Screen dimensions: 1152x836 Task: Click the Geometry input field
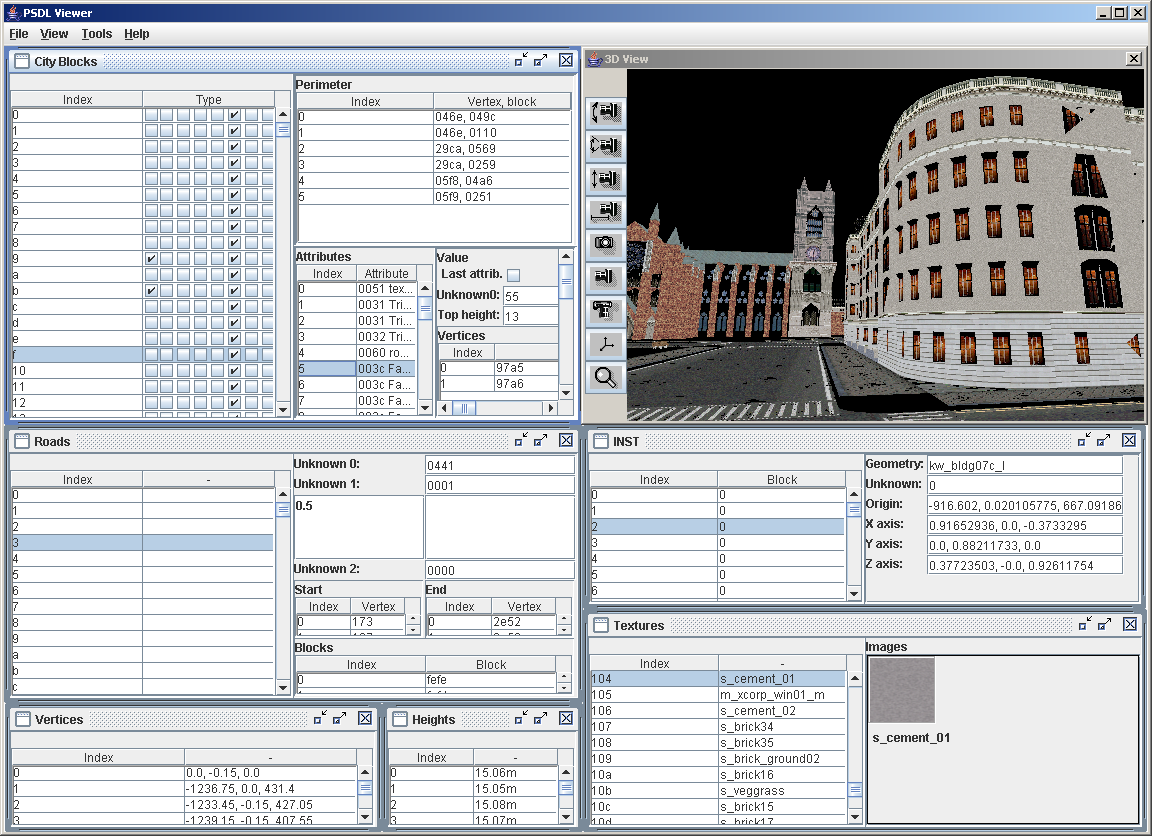(x=1024, y=465)
